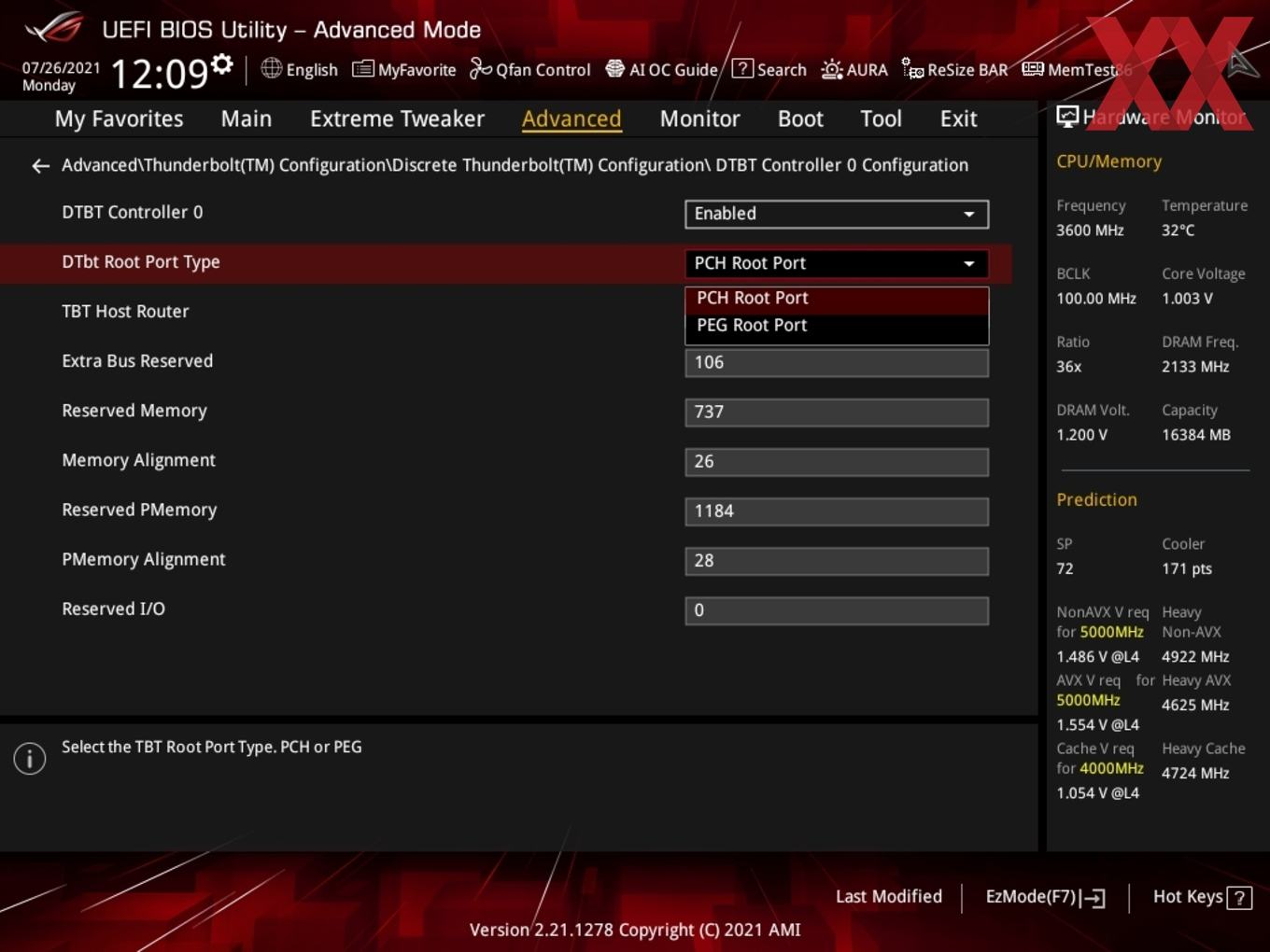Click the Hardware Monitor screen icon
Image resolution: width=1270 pixels, height=952 pixels.
[x=1067, y=116]
